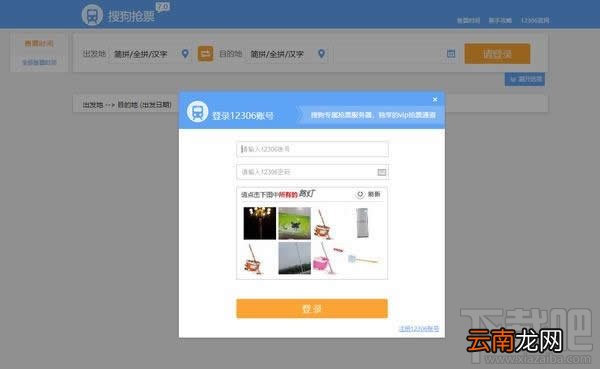Open the first link in top-right header
The width and height of the screenshot is (600, 369).
point(468,20)
